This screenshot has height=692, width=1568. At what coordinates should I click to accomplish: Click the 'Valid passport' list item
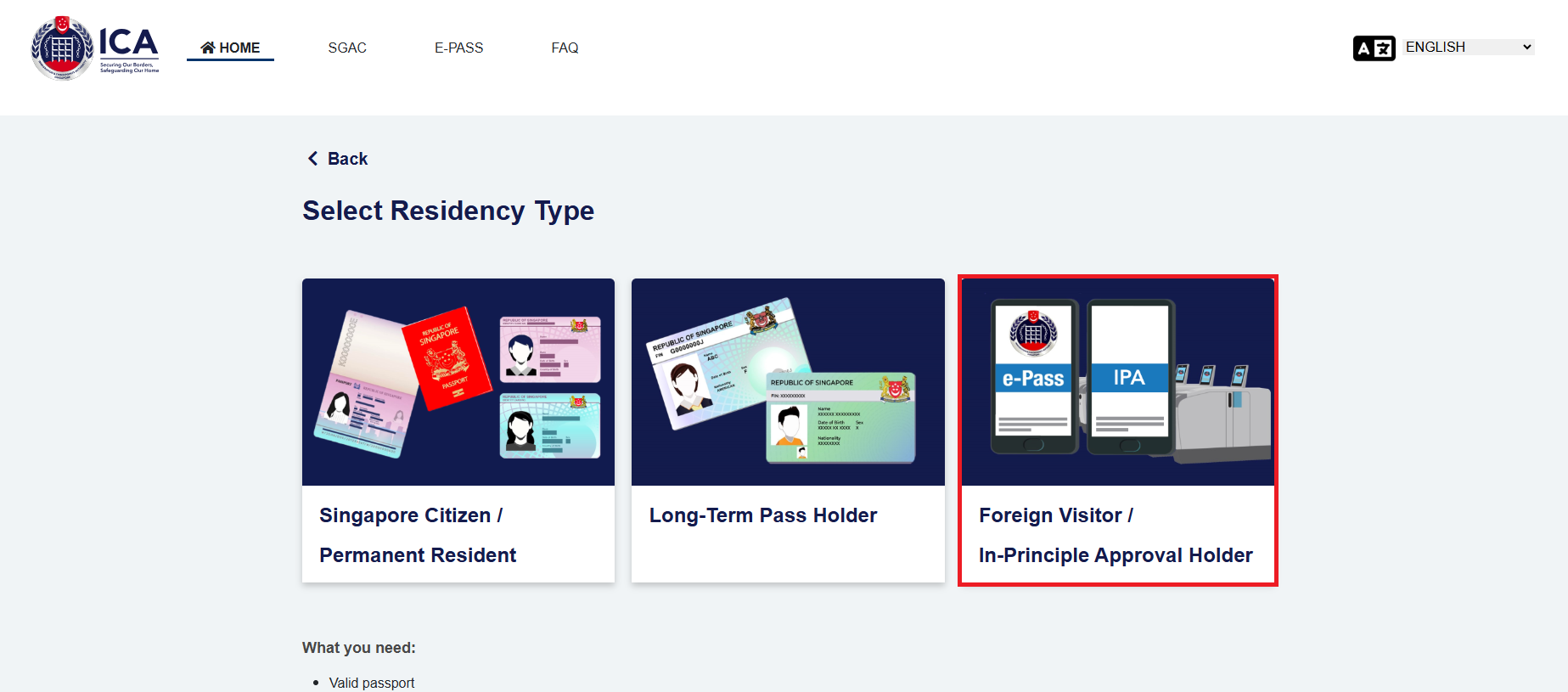[x=372, y=683]
